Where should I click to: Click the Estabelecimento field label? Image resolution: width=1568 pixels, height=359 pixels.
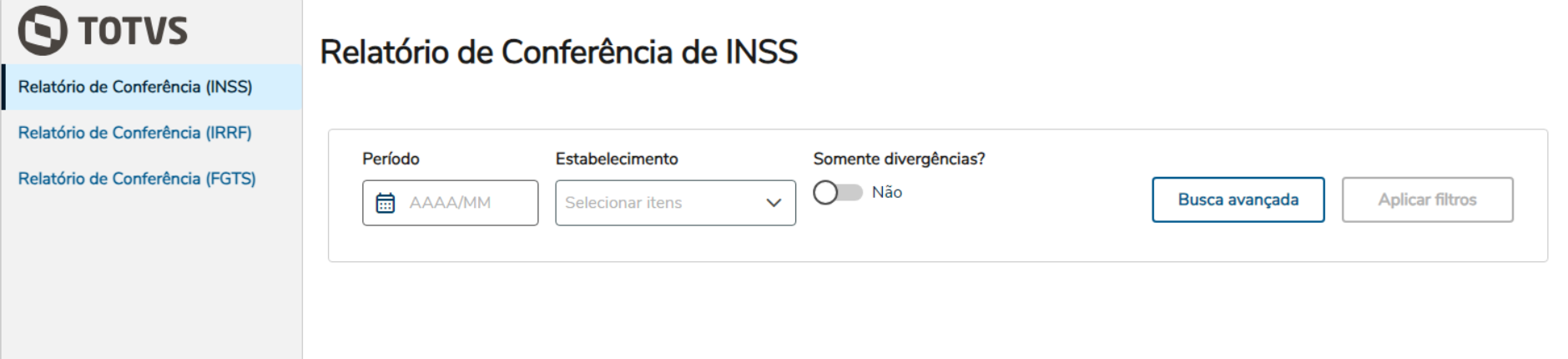pos(617,159)
